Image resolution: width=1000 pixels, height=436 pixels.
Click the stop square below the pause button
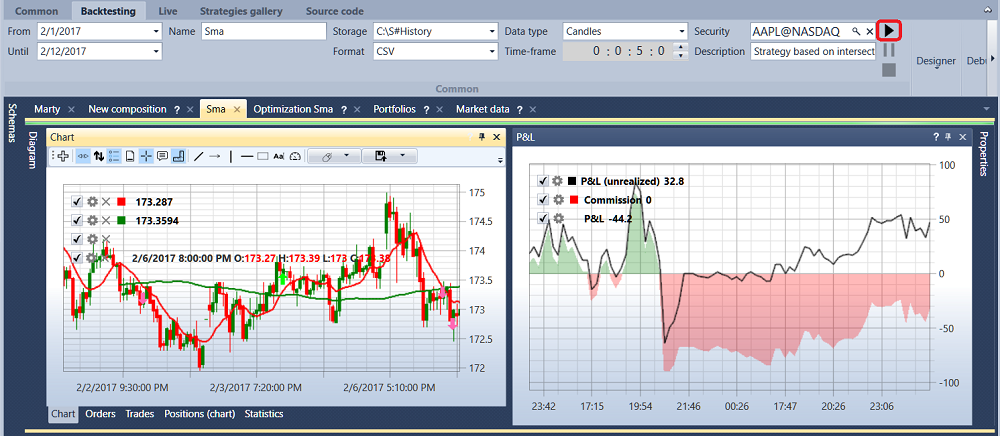click(889, 70)
